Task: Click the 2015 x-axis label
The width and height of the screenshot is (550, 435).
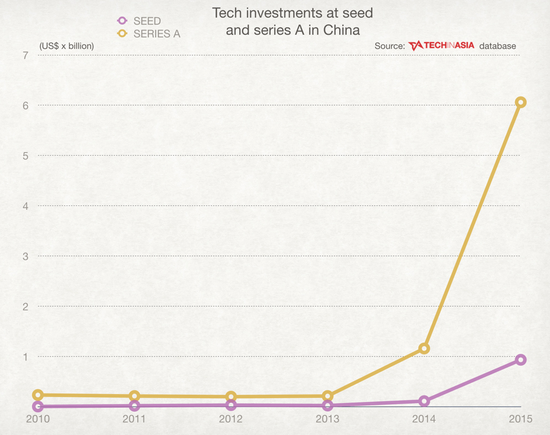Action: point(521,419)
